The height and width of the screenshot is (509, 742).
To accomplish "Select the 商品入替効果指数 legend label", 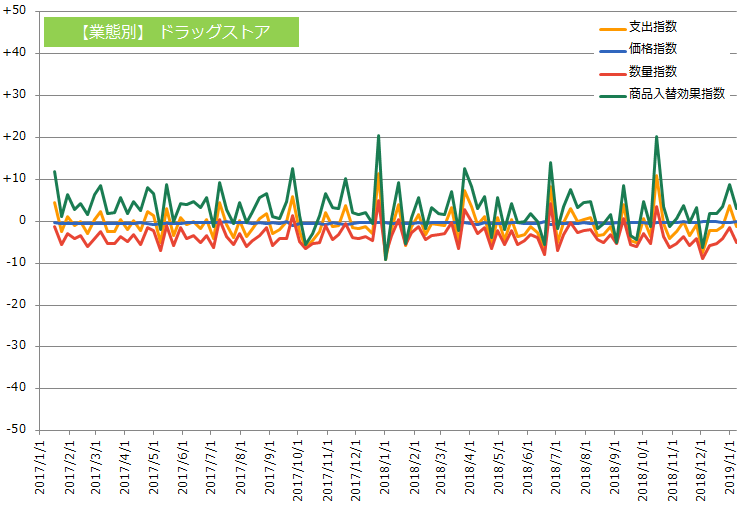I will [x=677, y=94].
